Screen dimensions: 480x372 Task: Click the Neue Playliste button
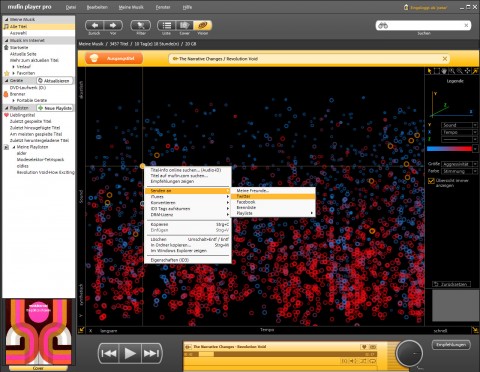55,108
